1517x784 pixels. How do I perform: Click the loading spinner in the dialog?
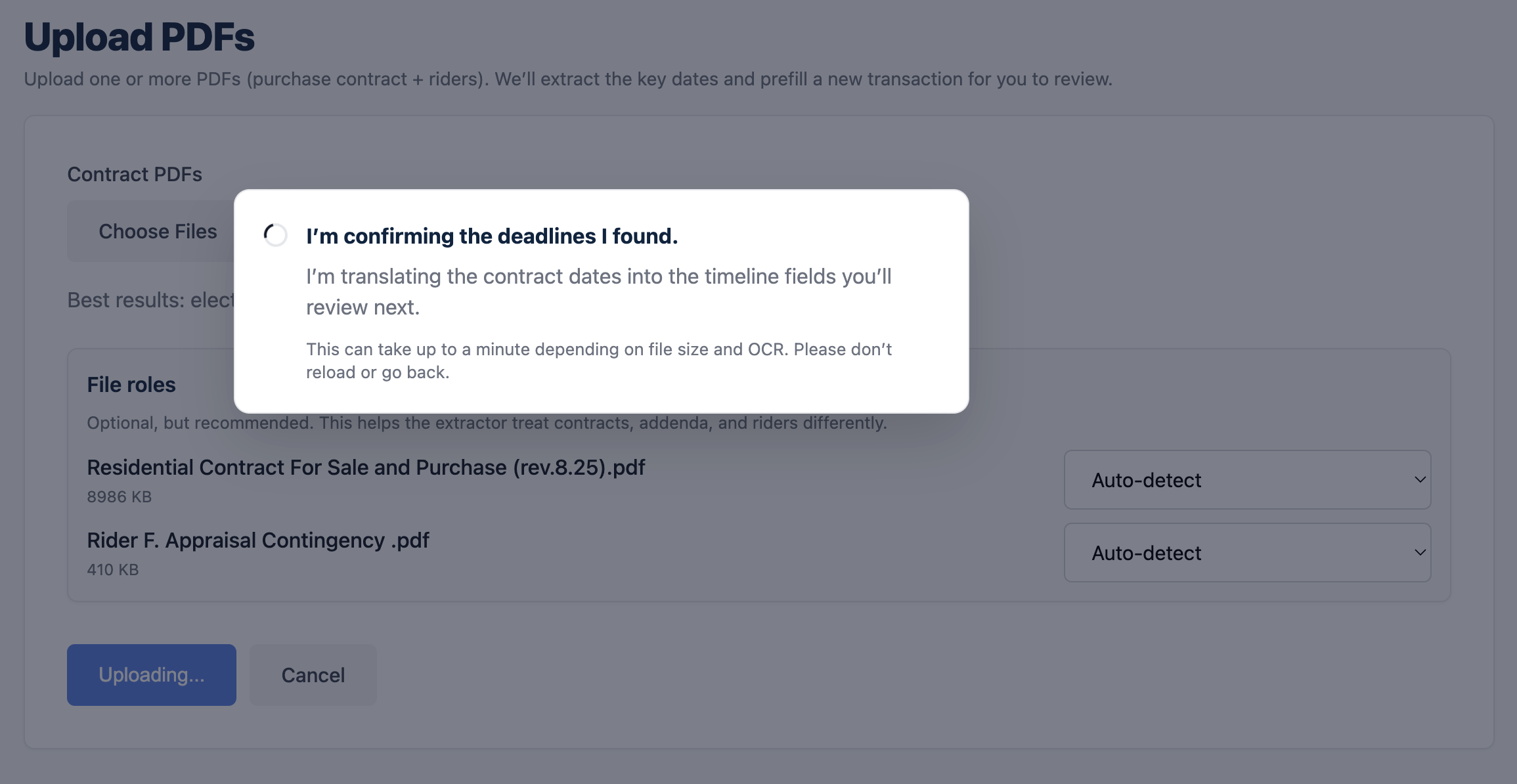[275, 234]
